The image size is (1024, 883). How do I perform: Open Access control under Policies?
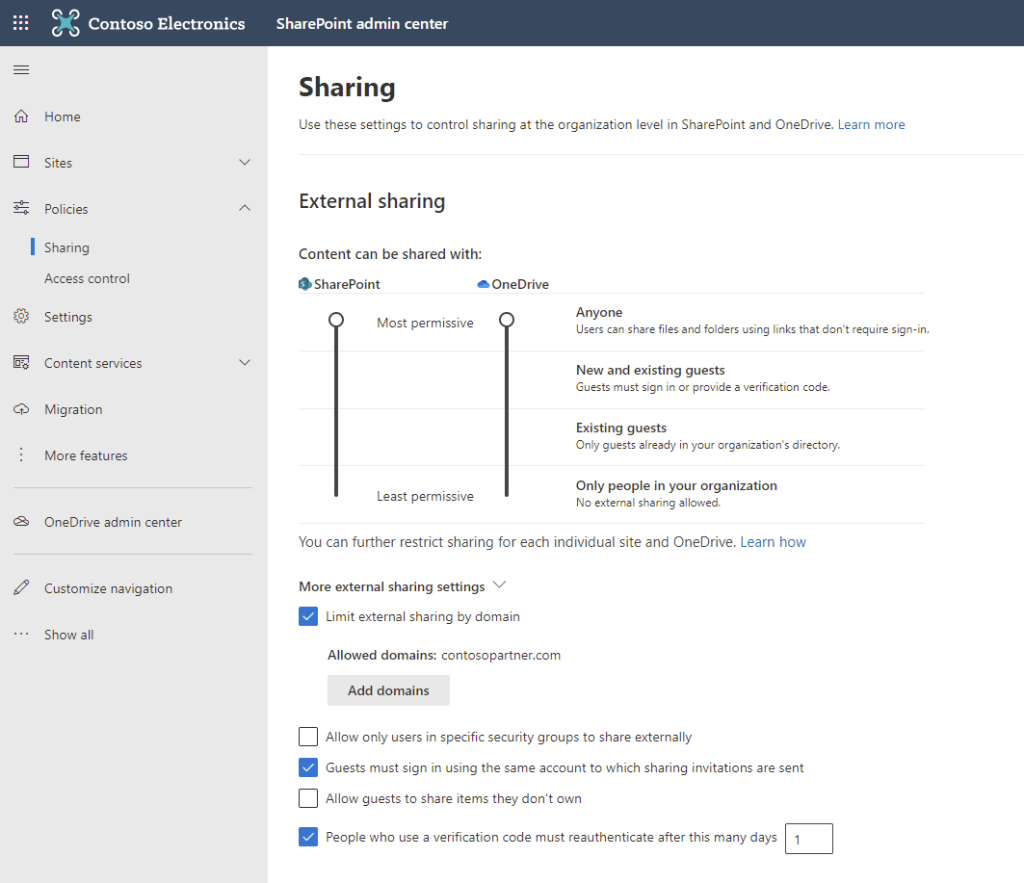coord(87,279)
